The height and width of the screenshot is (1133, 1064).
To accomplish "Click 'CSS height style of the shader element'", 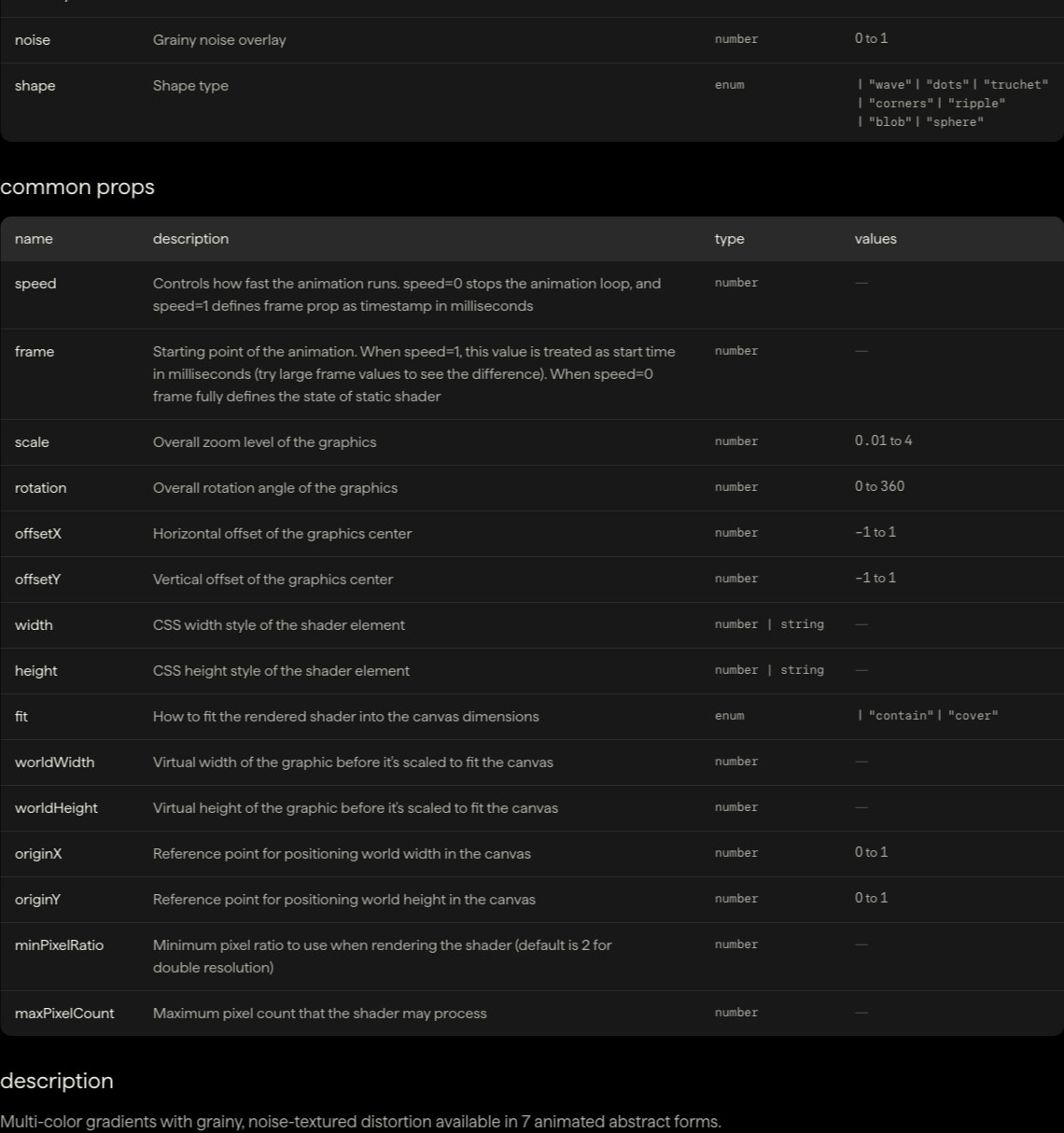I will pos(281,671).
